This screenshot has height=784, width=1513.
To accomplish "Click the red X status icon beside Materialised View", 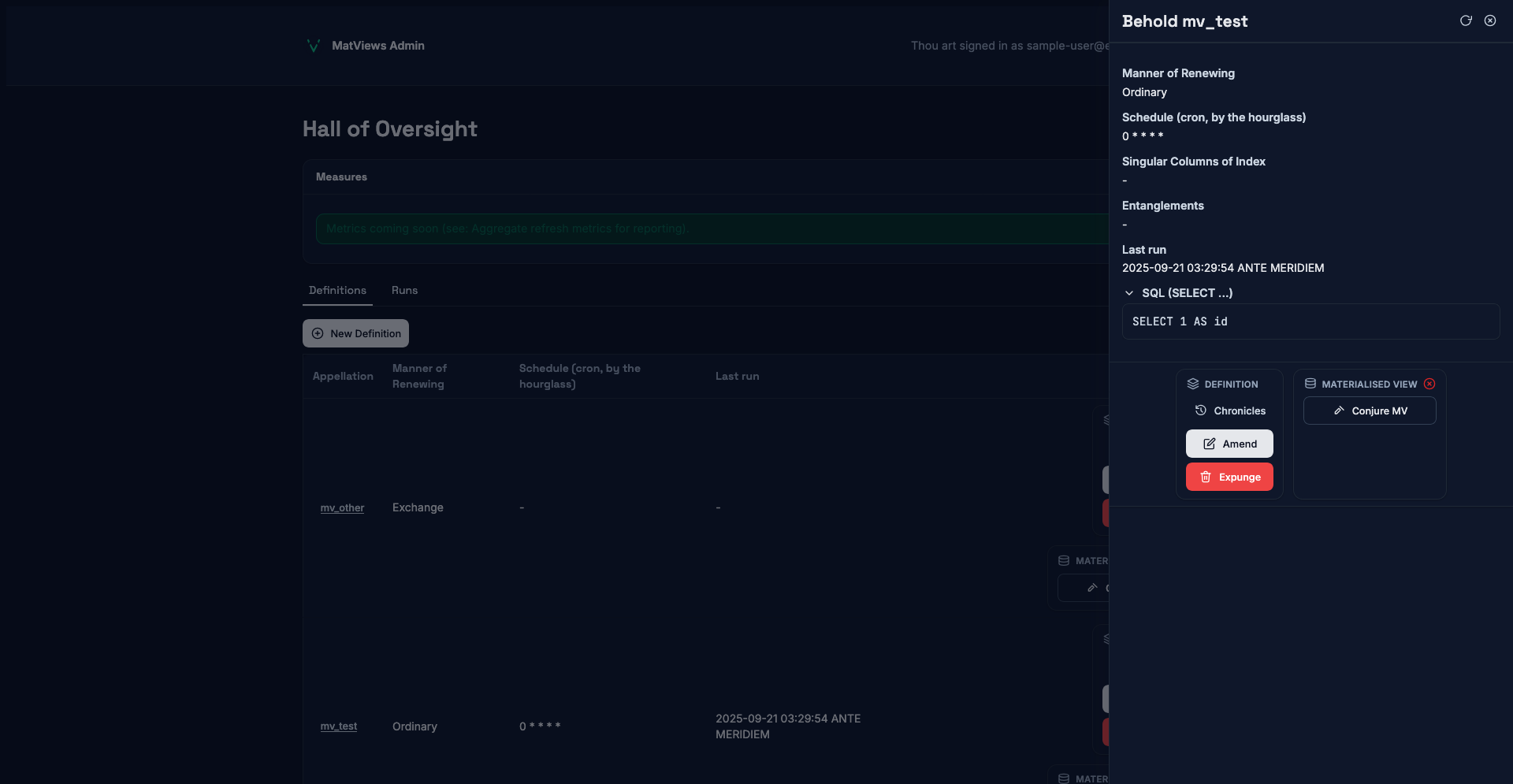I will click(x=1429, y=384).
